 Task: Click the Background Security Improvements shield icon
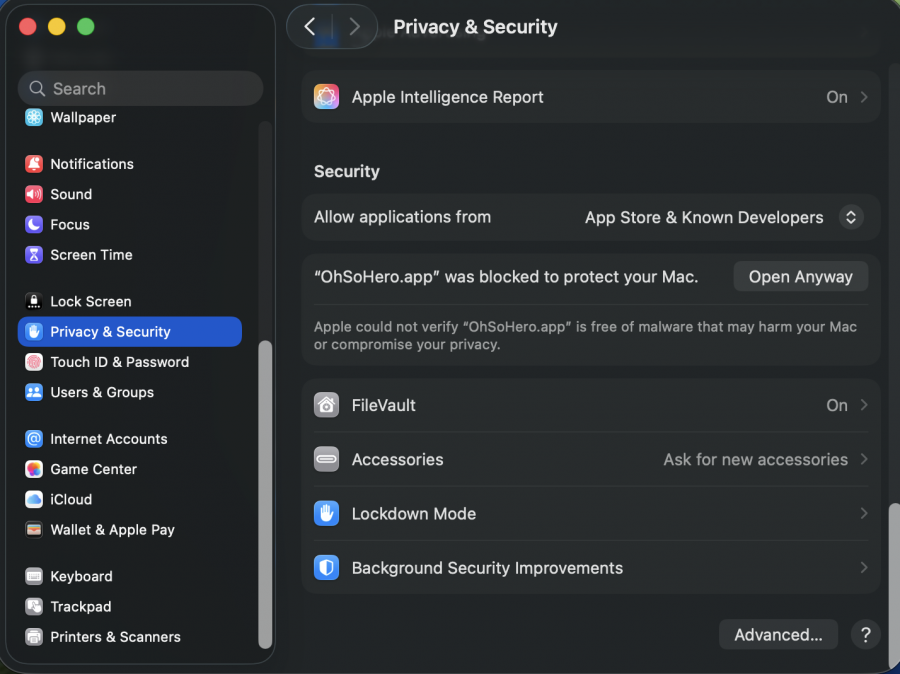(x=326, y=568)
